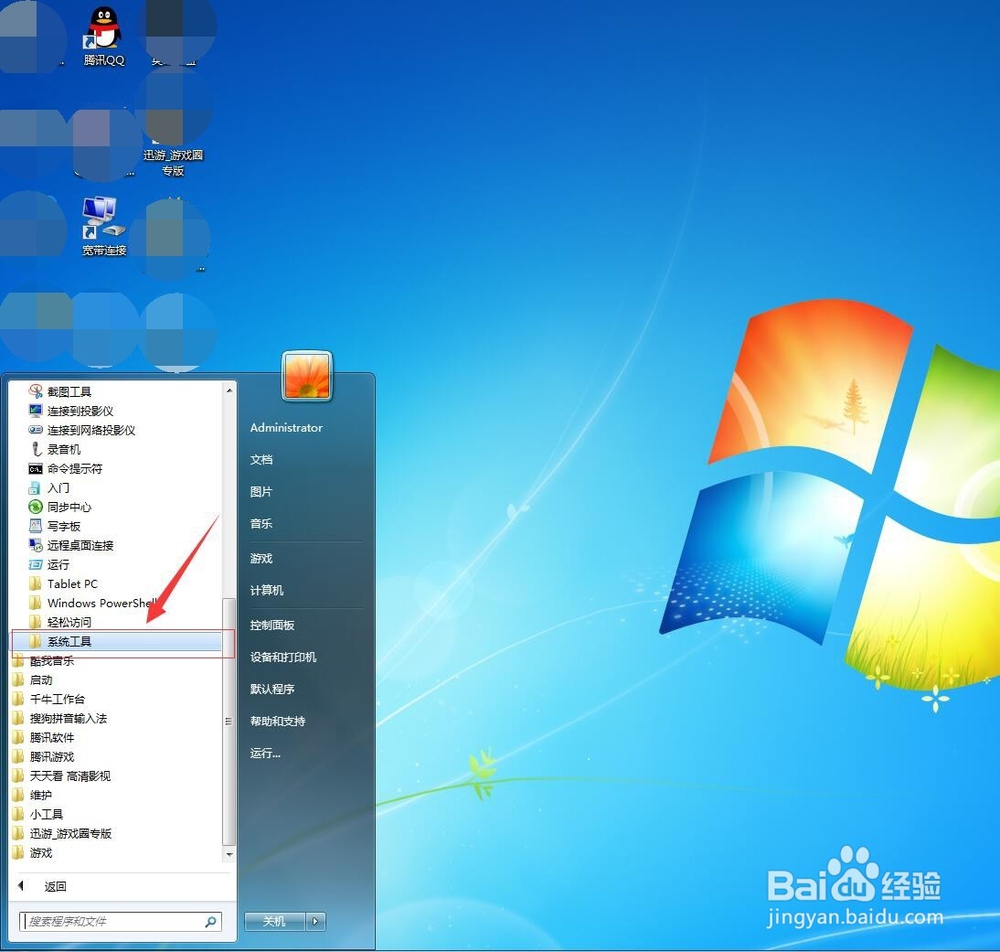Open 音乐 music from the Start menu
This screenshot has width=1000, height=952.
261,524
